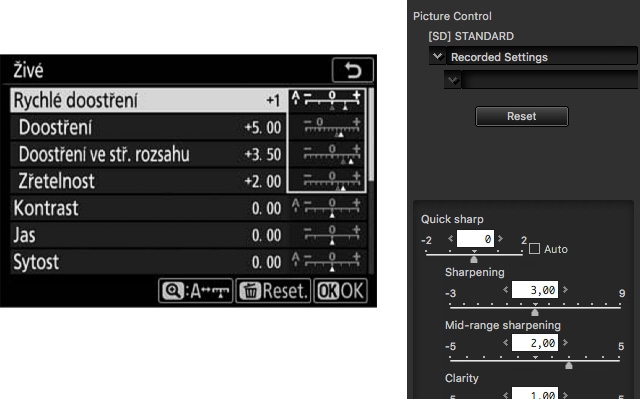Viewport: 640px width, 399px height.
Task: Enable the Auto checkbox for Quick sharp
Action: click(534, 248)
